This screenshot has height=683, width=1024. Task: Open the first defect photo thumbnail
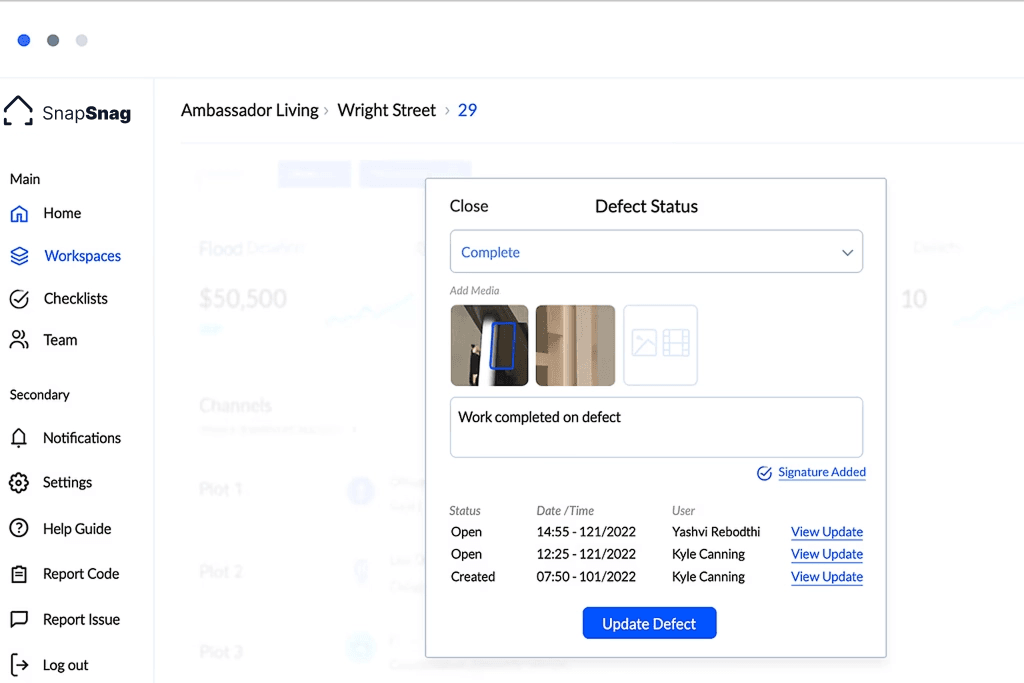(489, 345)
